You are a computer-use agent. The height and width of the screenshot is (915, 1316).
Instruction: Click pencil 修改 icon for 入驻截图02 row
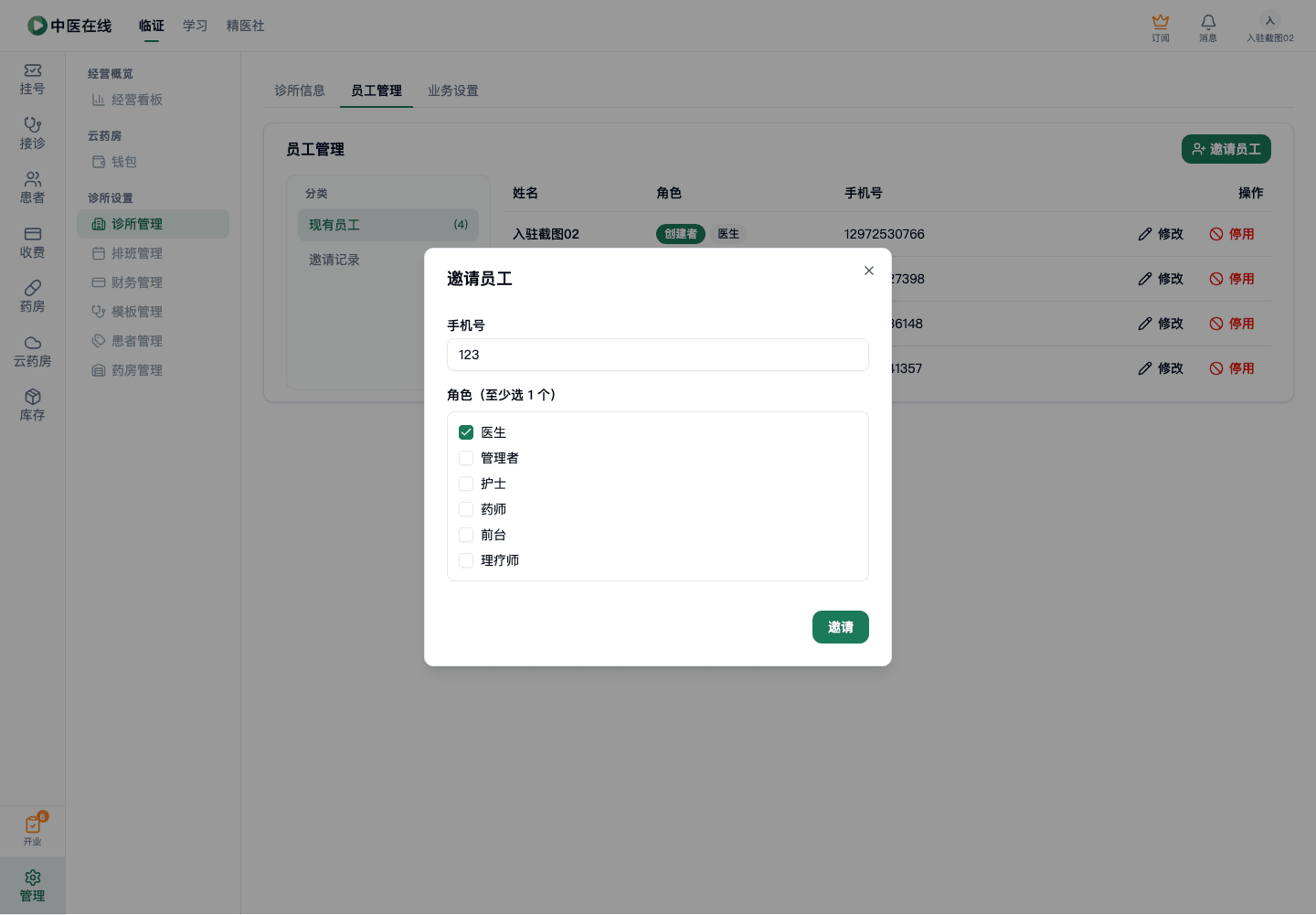pos(1145,234)
